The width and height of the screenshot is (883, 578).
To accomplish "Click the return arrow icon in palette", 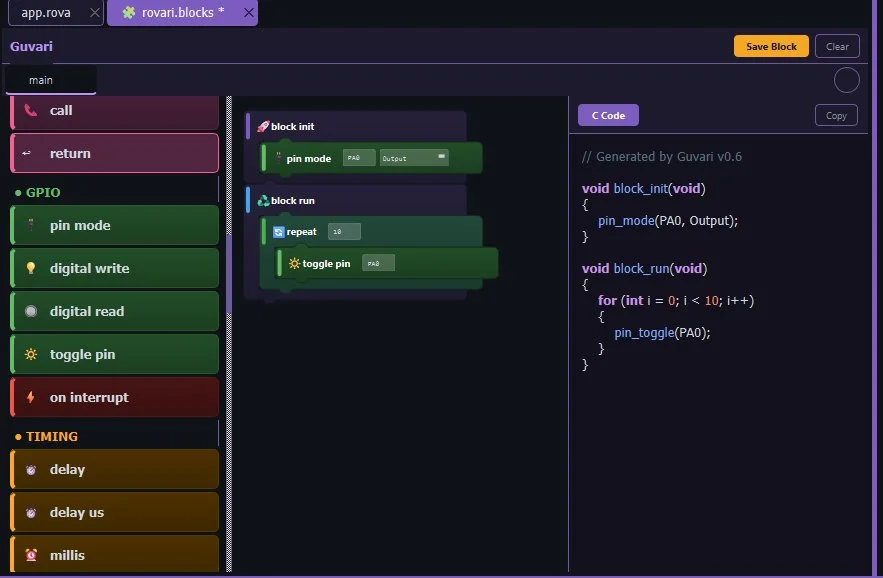I will pyautogui.click(x=26, y=153).
